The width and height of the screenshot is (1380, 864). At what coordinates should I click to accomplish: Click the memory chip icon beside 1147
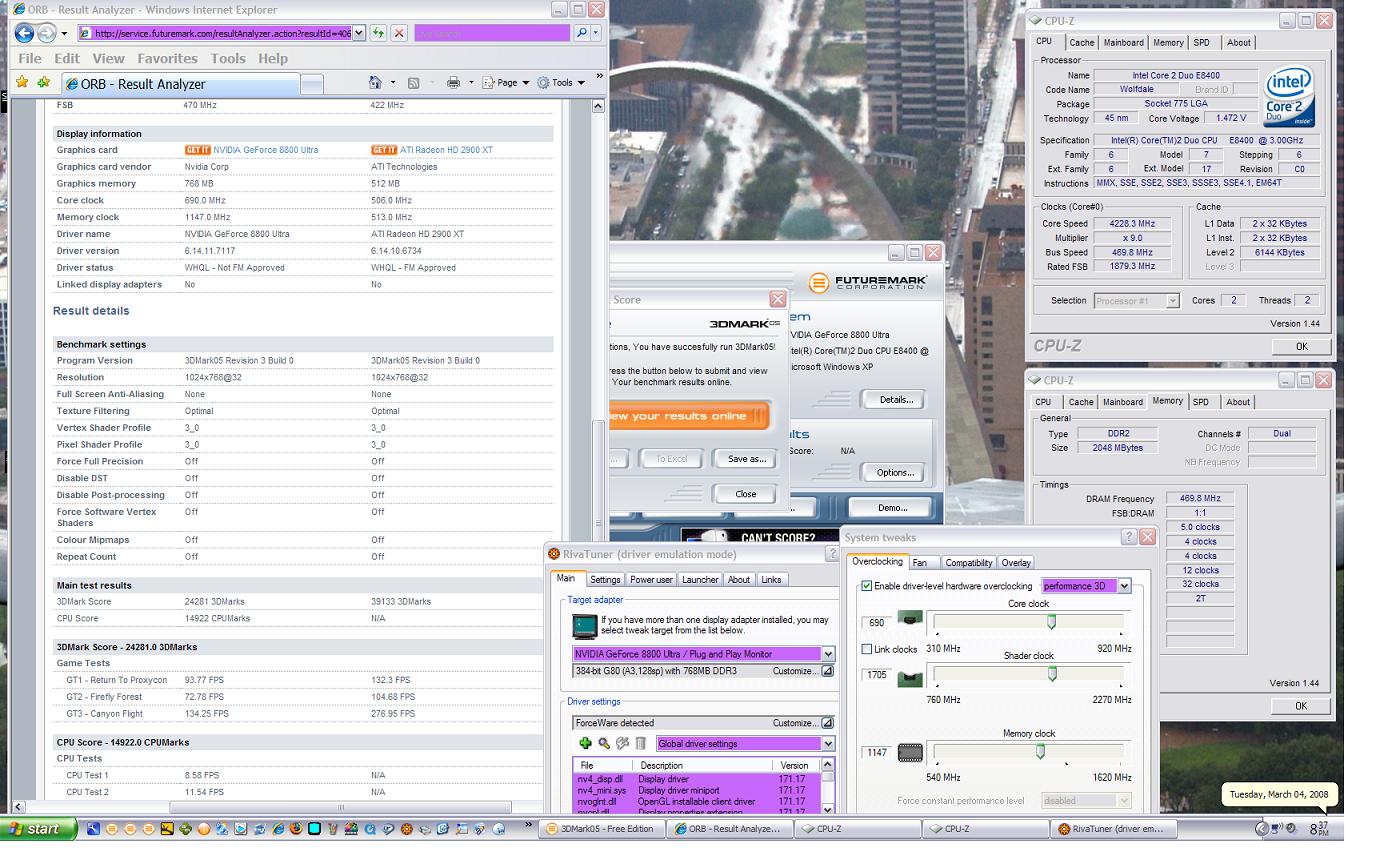(x=909, y=752)
